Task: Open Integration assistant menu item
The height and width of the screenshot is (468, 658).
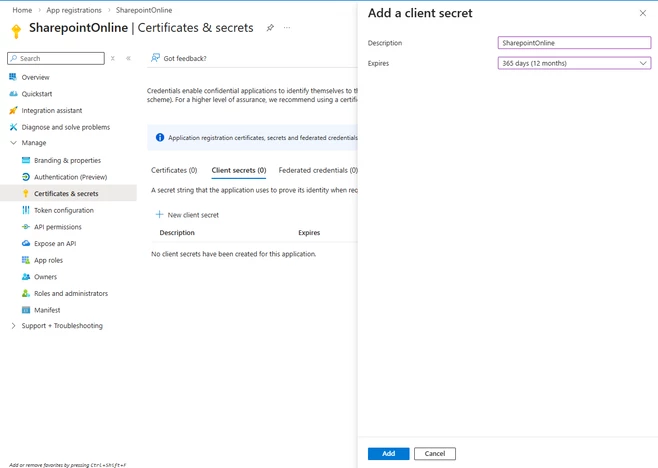Action: point(52,110)
